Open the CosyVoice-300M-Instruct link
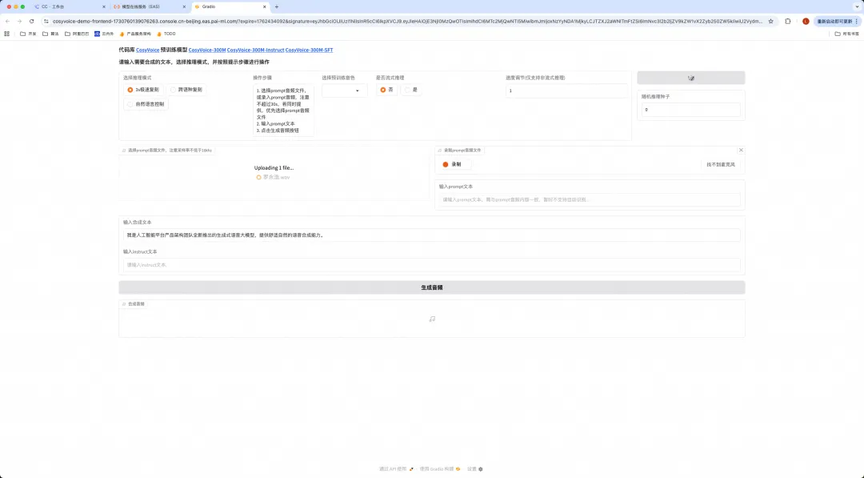Viewport: 864px width, 478px height. pyautogui.click(x=256, y=50)
